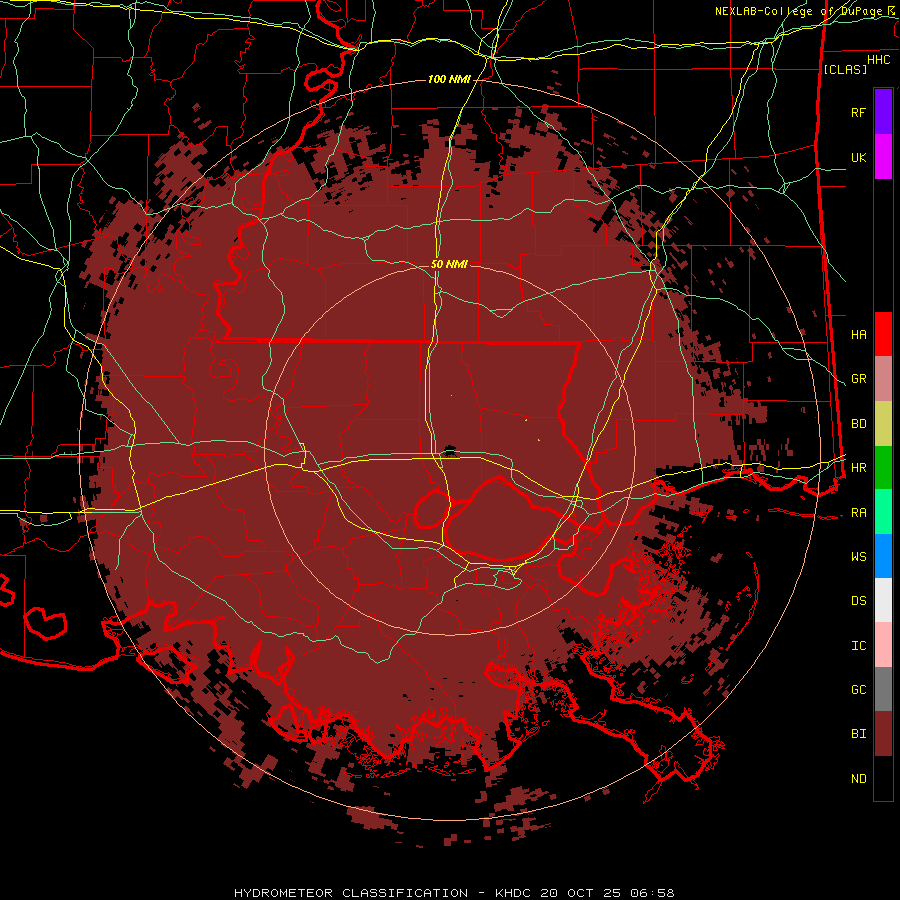
Task: Click the 'DS' legend label
Action: [859, 601]
